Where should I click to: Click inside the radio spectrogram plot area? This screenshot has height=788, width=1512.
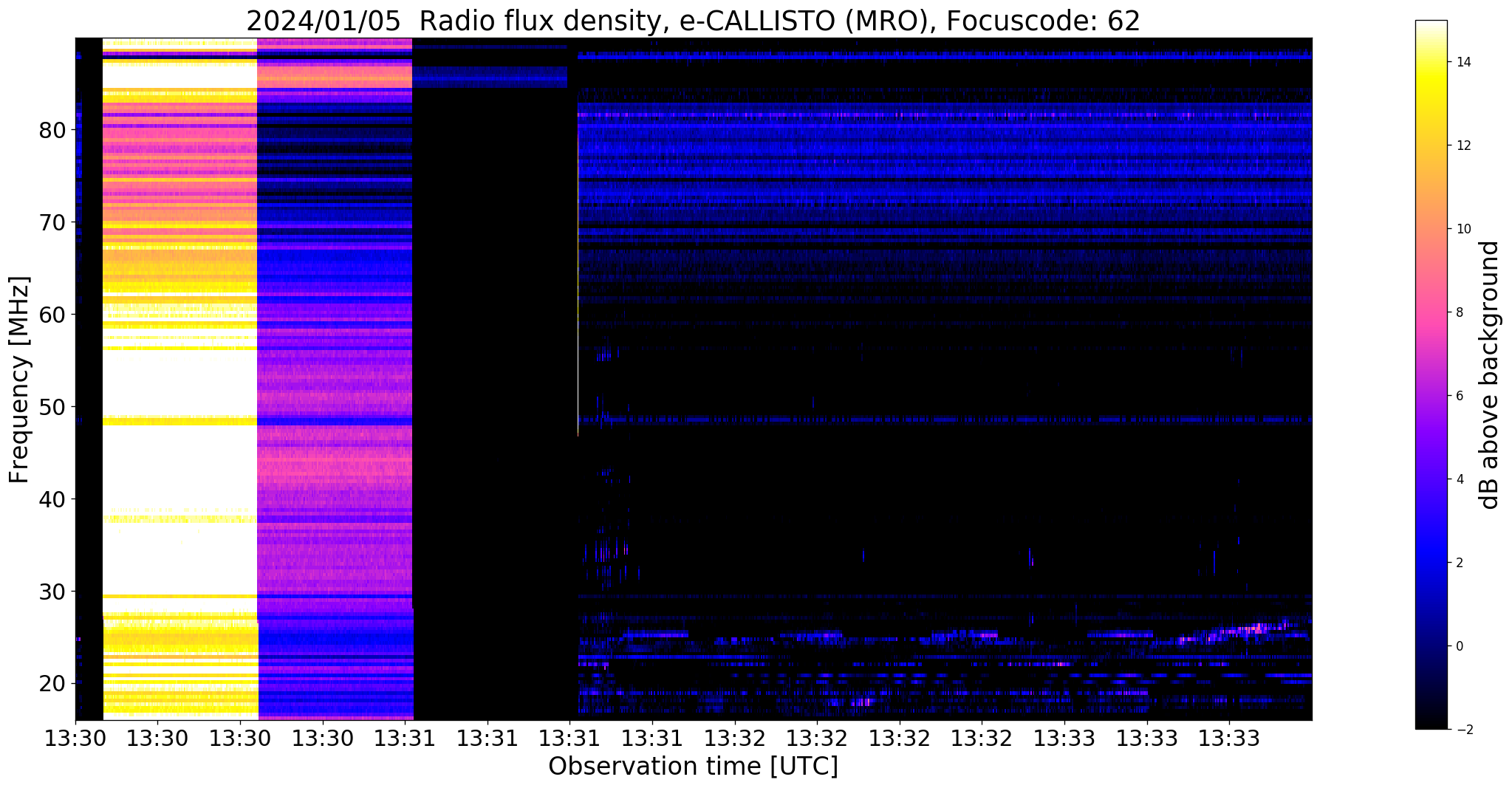[694, 379]
